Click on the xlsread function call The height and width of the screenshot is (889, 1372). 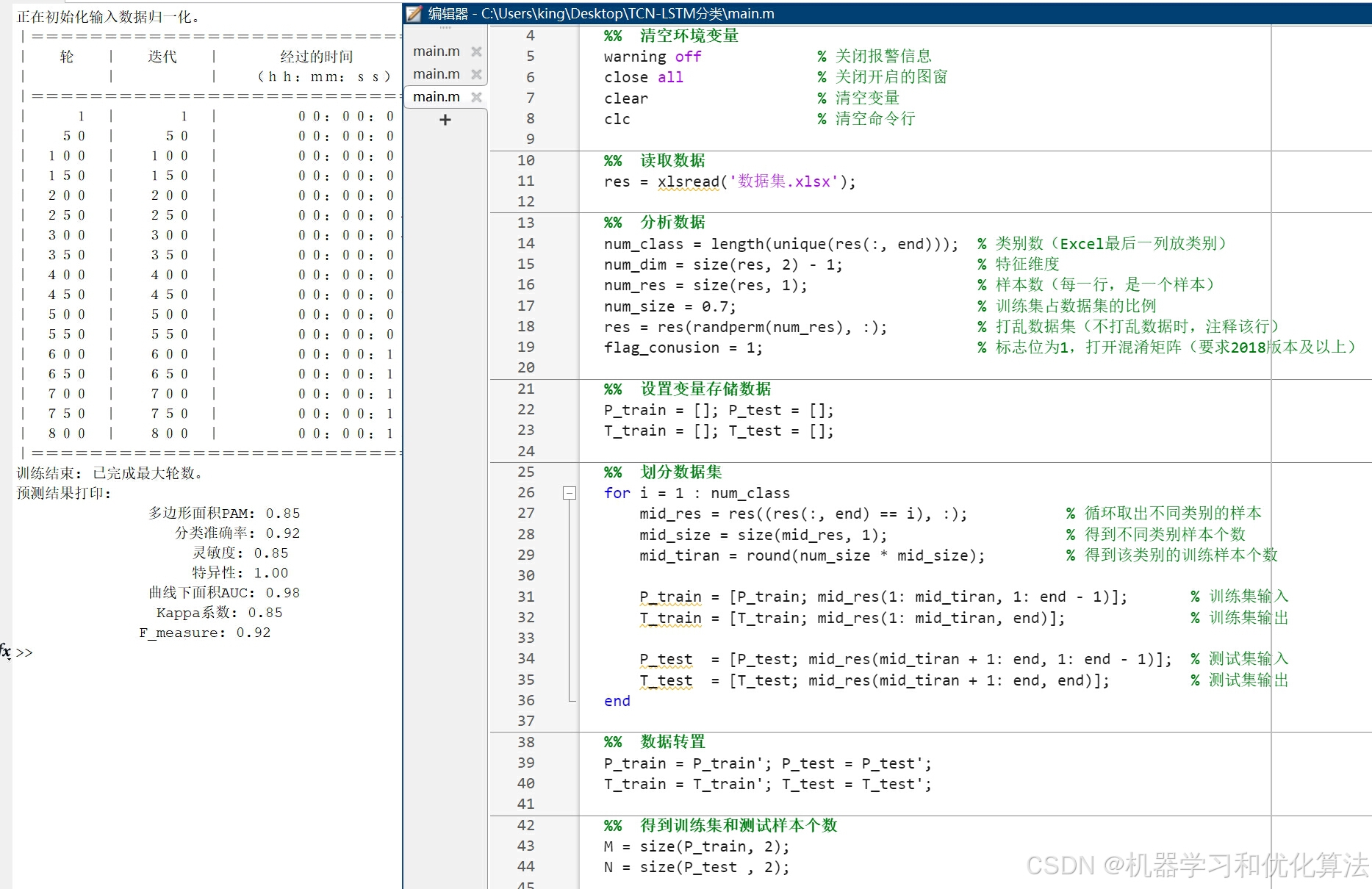689,181
